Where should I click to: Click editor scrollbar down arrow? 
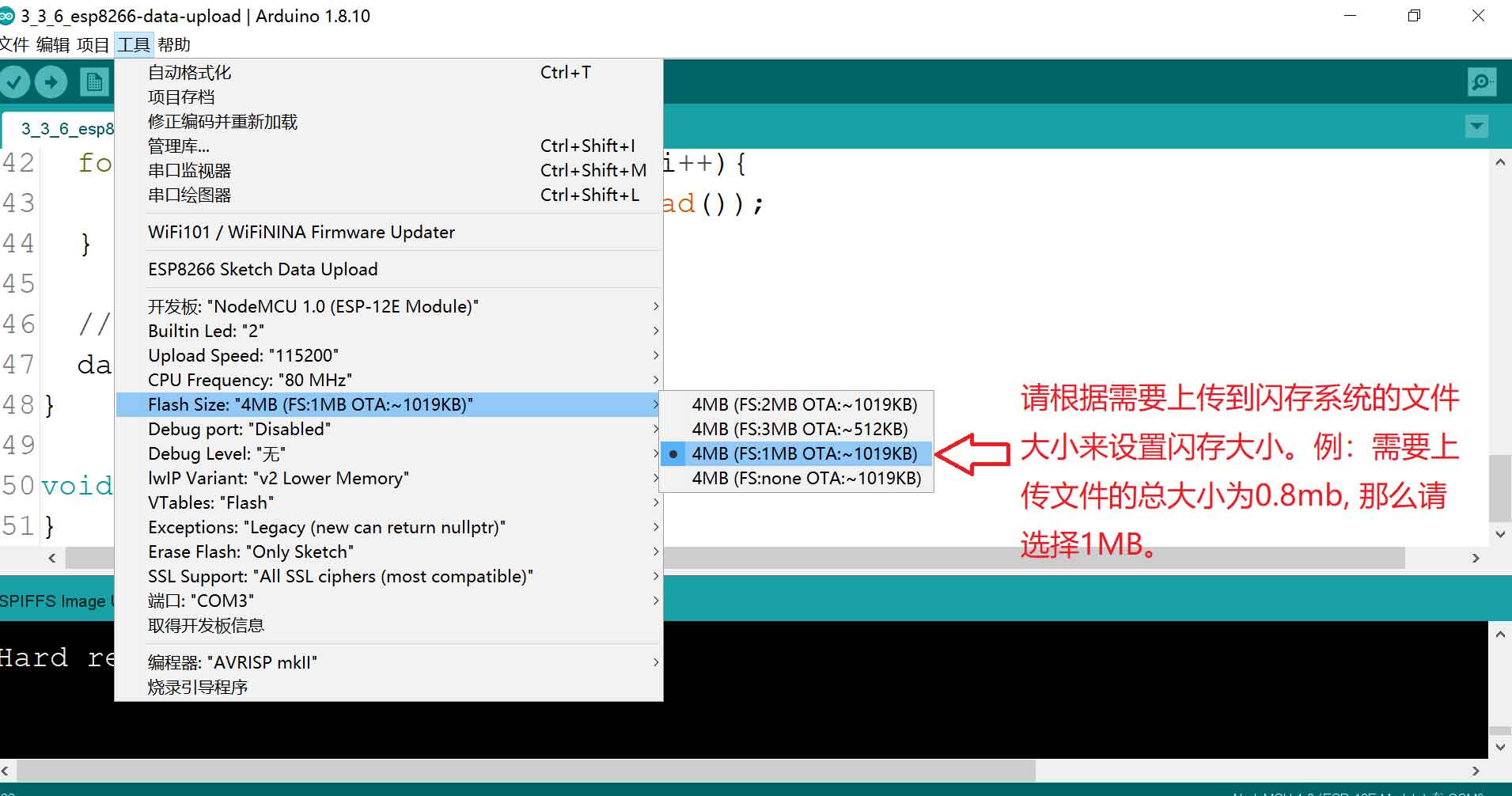[1499, 534]
